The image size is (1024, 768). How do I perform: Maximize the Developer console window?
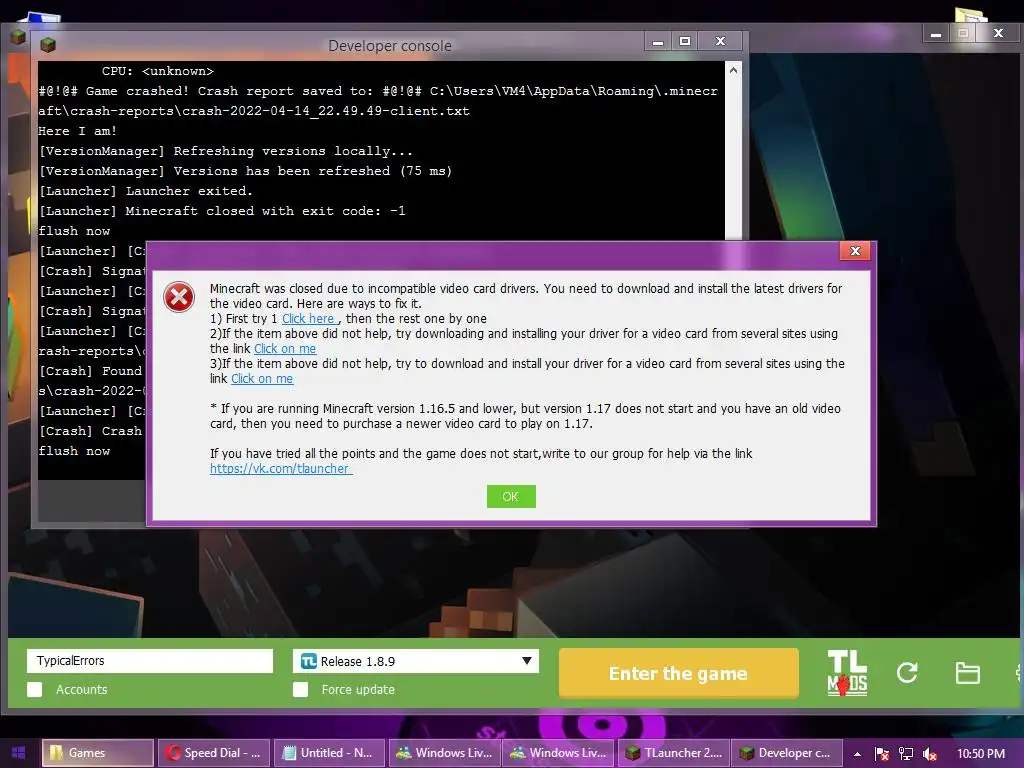pyautogui.click(x=684, y=42)
